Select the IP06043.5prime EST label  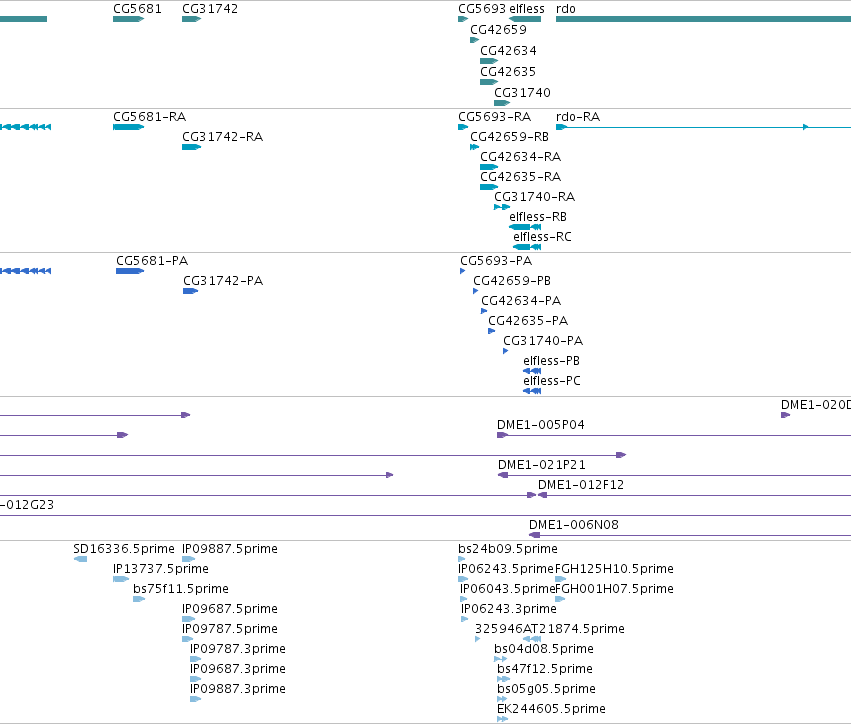tap(507, 589)
